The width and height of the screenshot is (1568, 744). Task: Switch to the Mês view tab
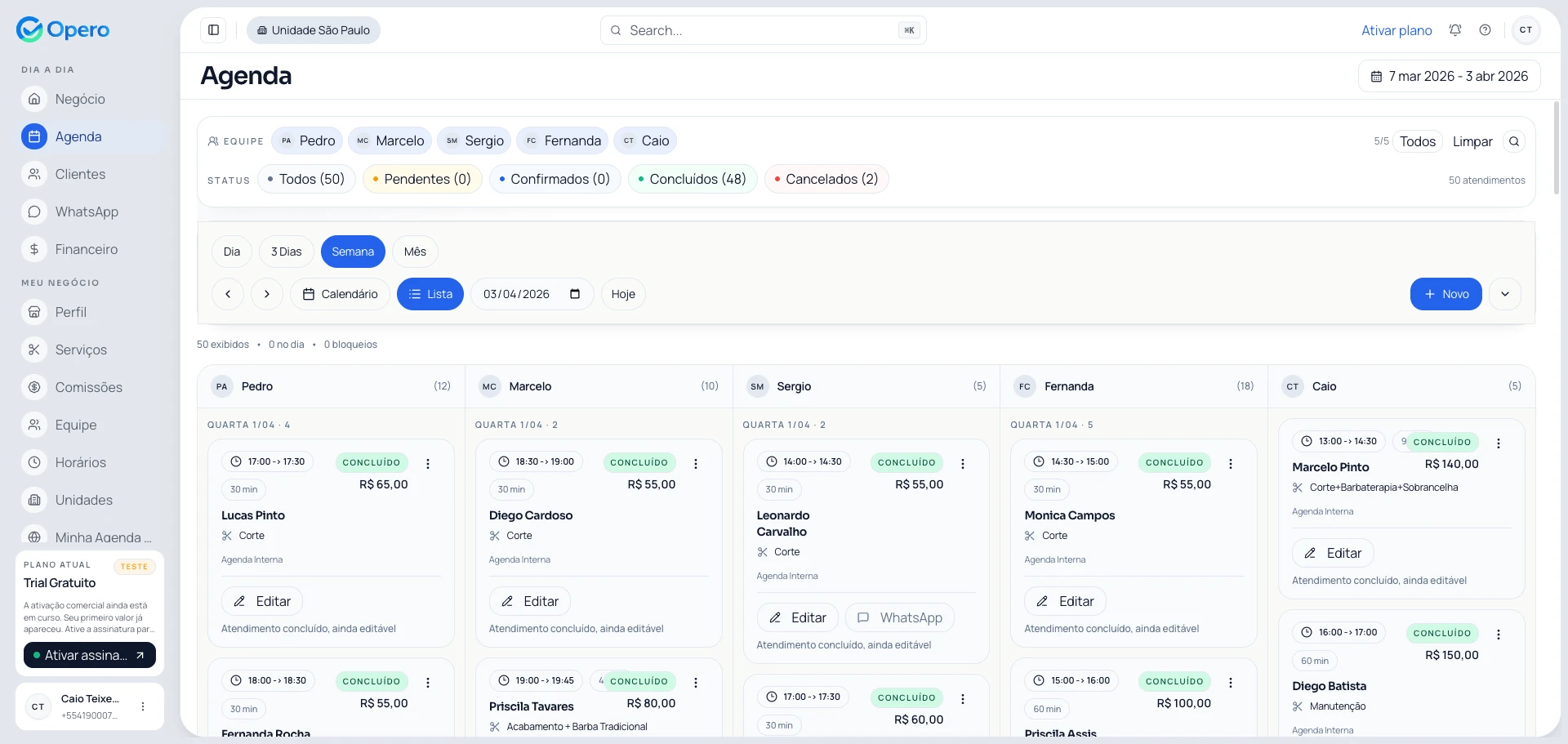click(415, 252)
